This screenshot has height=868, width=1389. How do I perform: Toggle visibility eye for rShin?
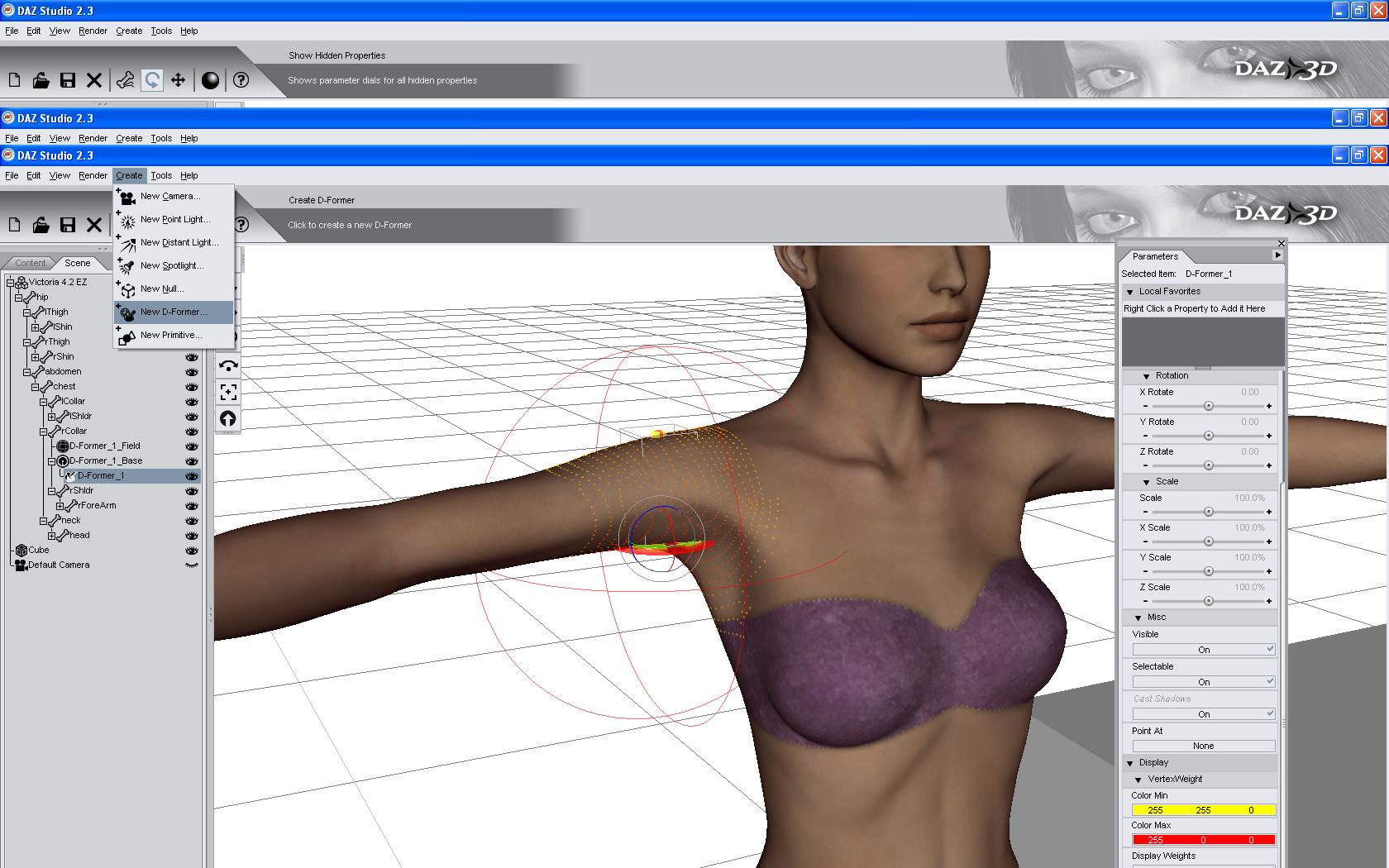click(x=192, y=357)
